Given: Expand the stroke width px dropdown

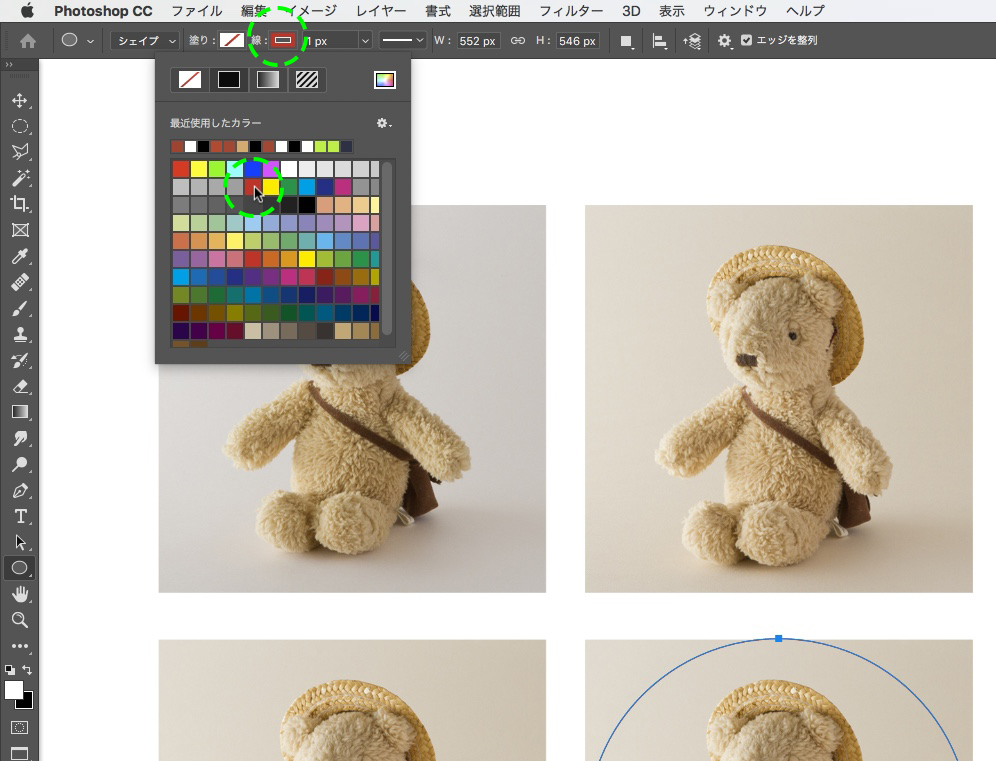Looking at the screenshot, I should (365, 41).
